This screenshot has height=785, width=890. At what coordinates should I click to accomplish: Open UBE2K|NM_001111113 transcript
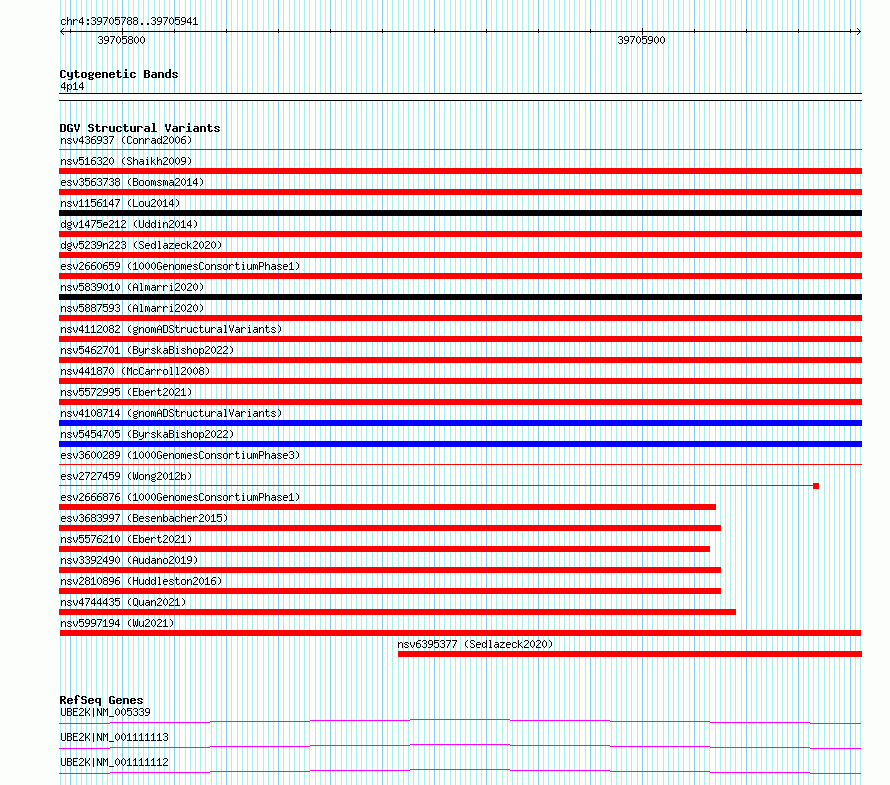coord(114,737)
